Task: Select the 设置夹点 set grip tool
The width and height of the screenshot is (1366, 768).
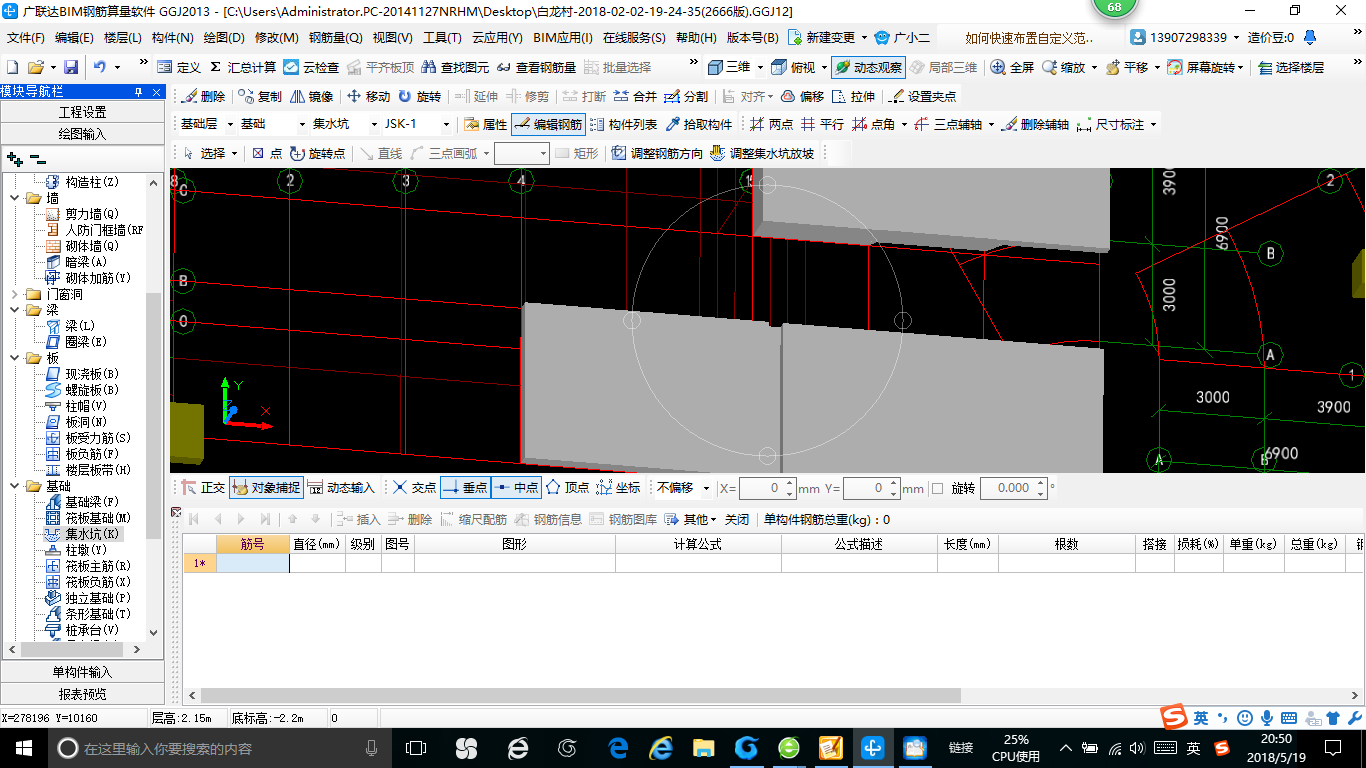Action: (x=922, y=97)
